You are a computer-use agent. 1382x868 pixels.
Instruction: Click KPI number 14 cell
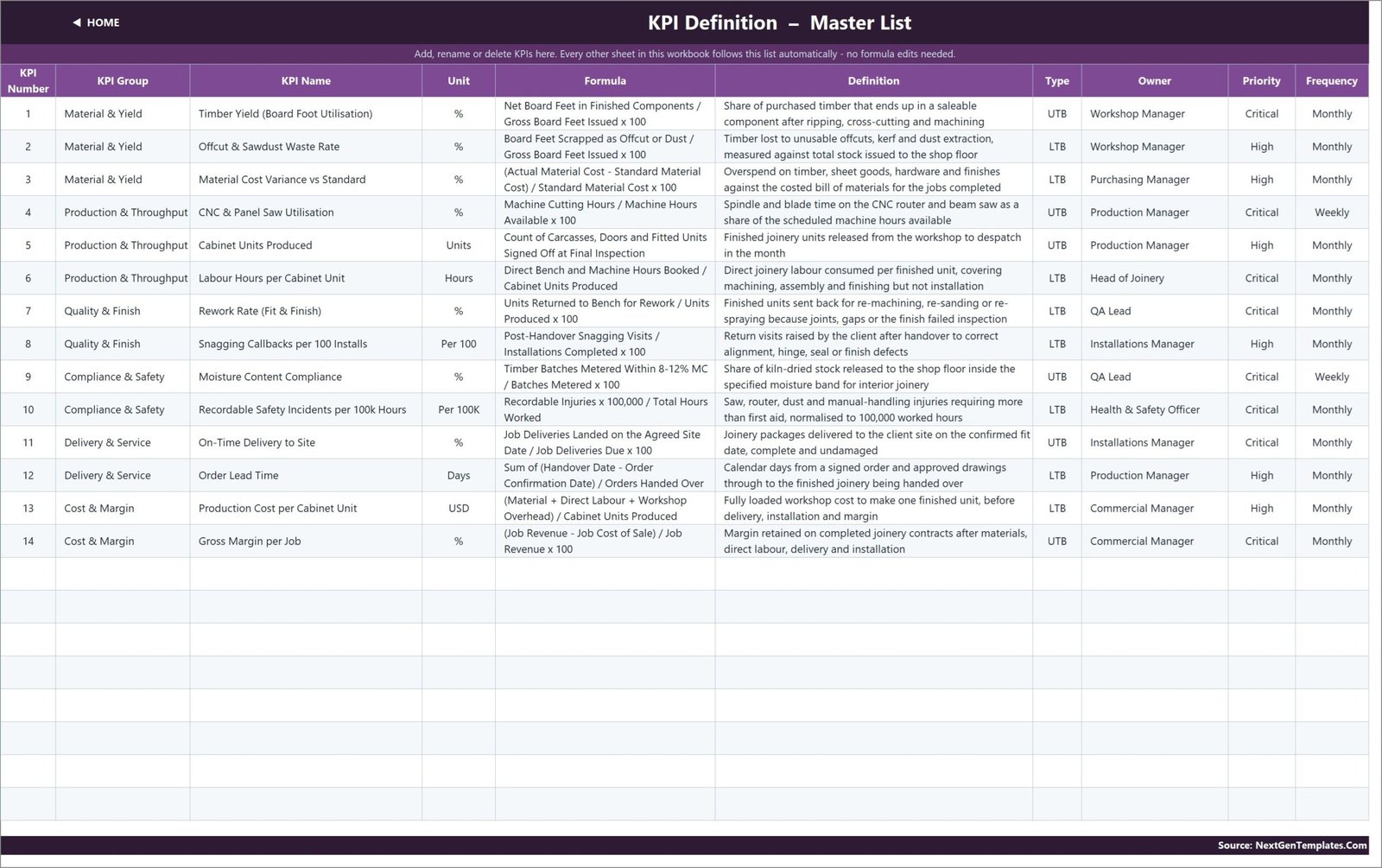pyautogui.click(x=28, y=541)
